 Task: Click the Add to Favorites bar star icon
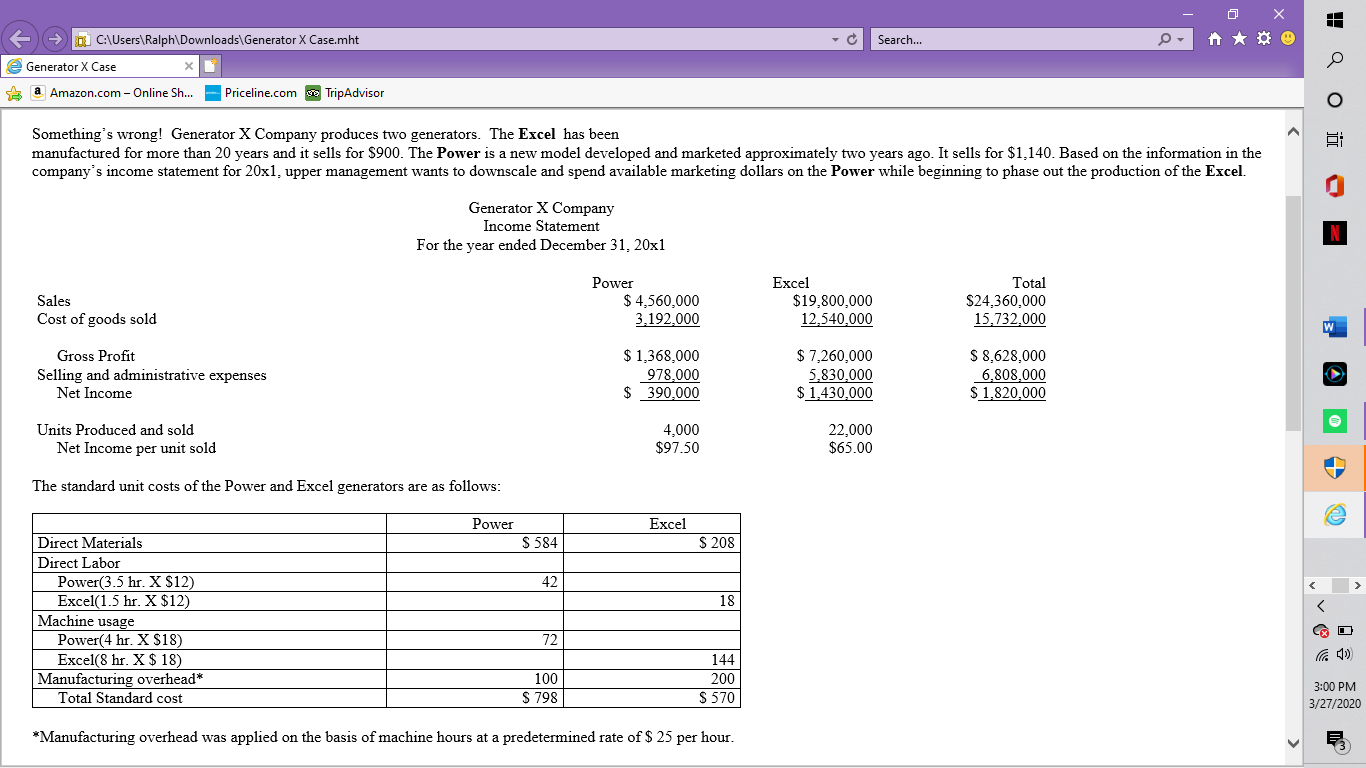point(14,93)
